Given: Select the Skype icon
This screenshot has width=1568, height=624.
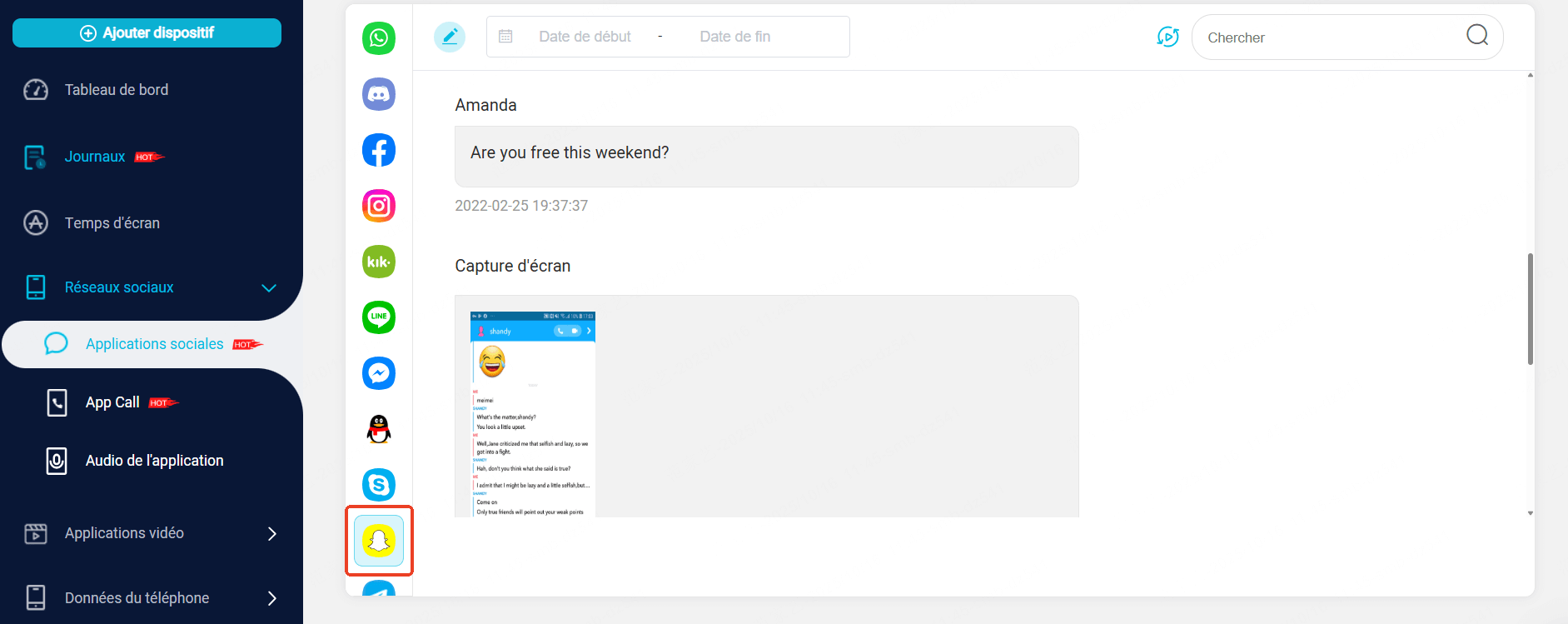Looking at the screenshot, I should point(379,485).
